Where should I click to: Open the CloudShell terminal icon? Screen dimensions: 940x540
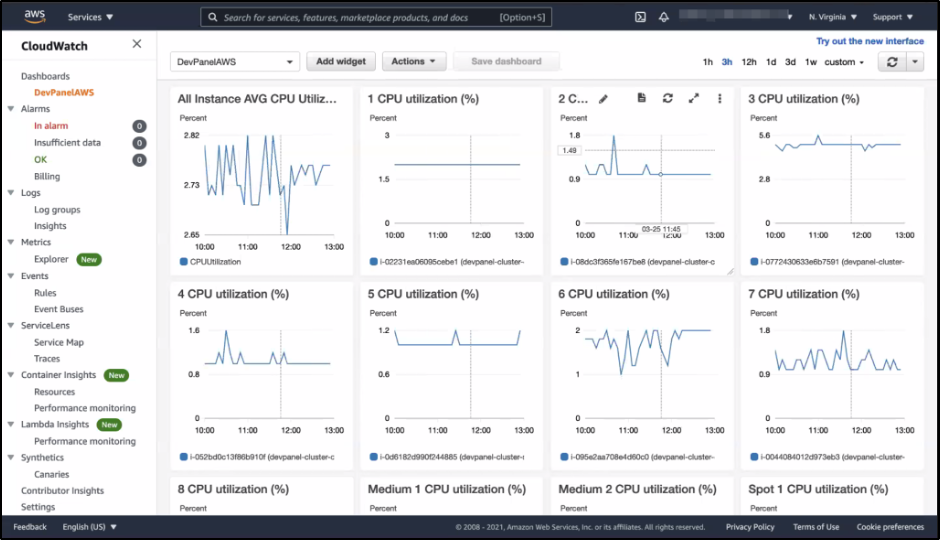pos(640,17)
